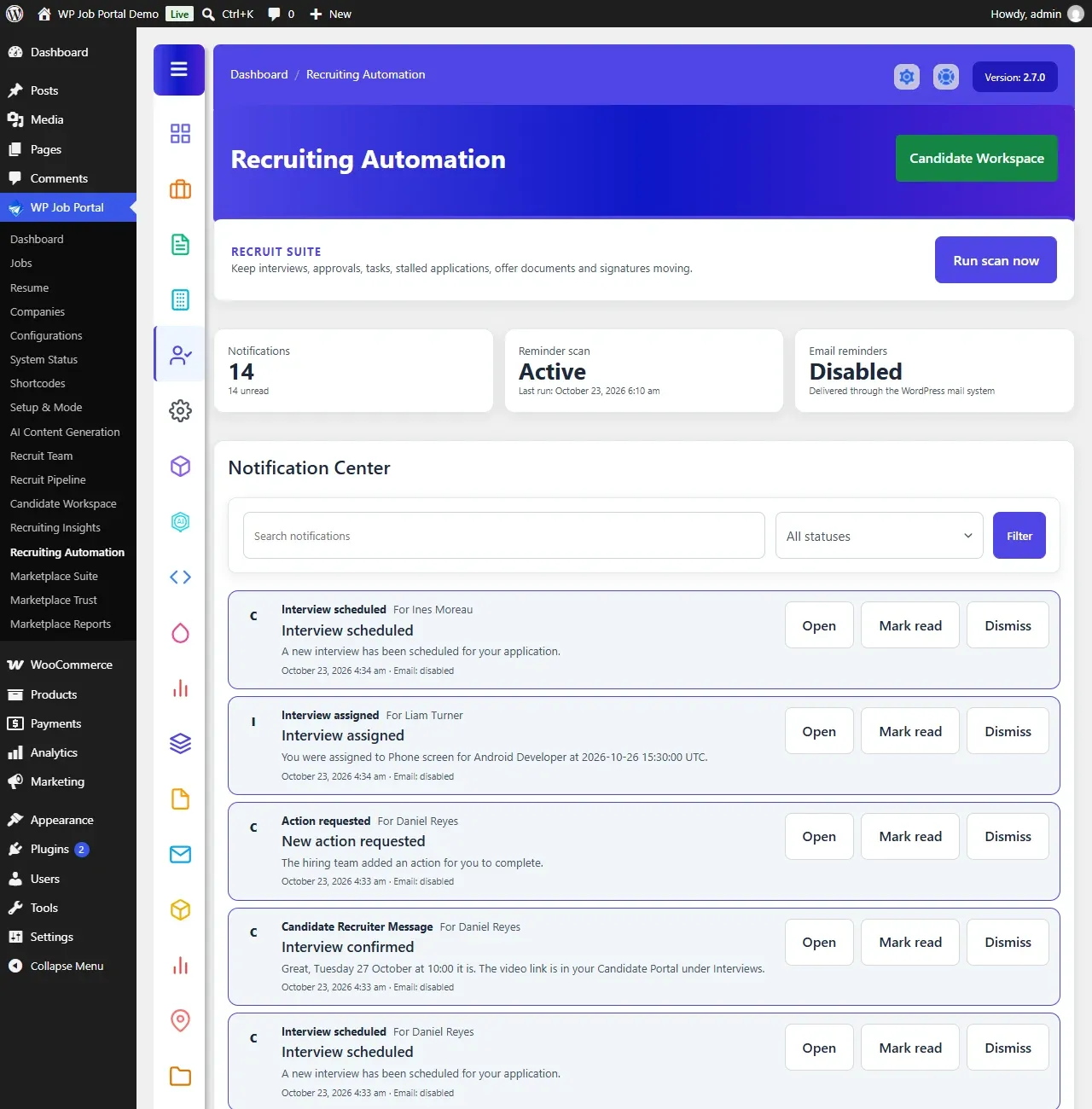The image size is (1092, 1109).
Task: Open the gear settings icon in sidebar
Action: point(180,410)
